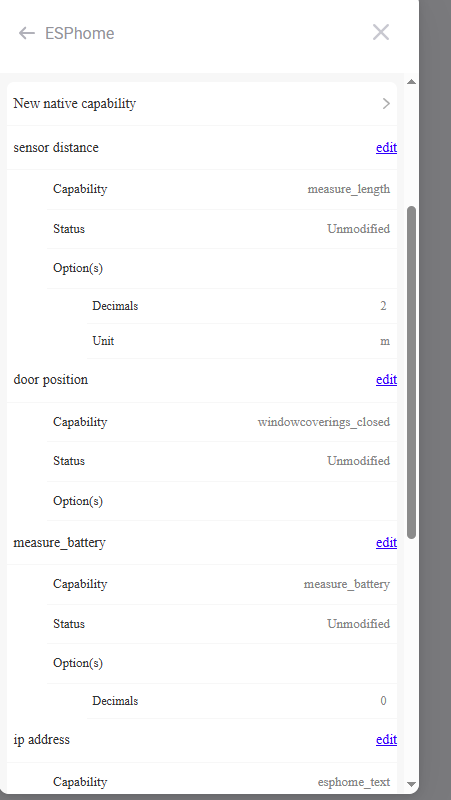Go back using the arrow beside ESPhome

pyautogui.click(x=27, y=33)
